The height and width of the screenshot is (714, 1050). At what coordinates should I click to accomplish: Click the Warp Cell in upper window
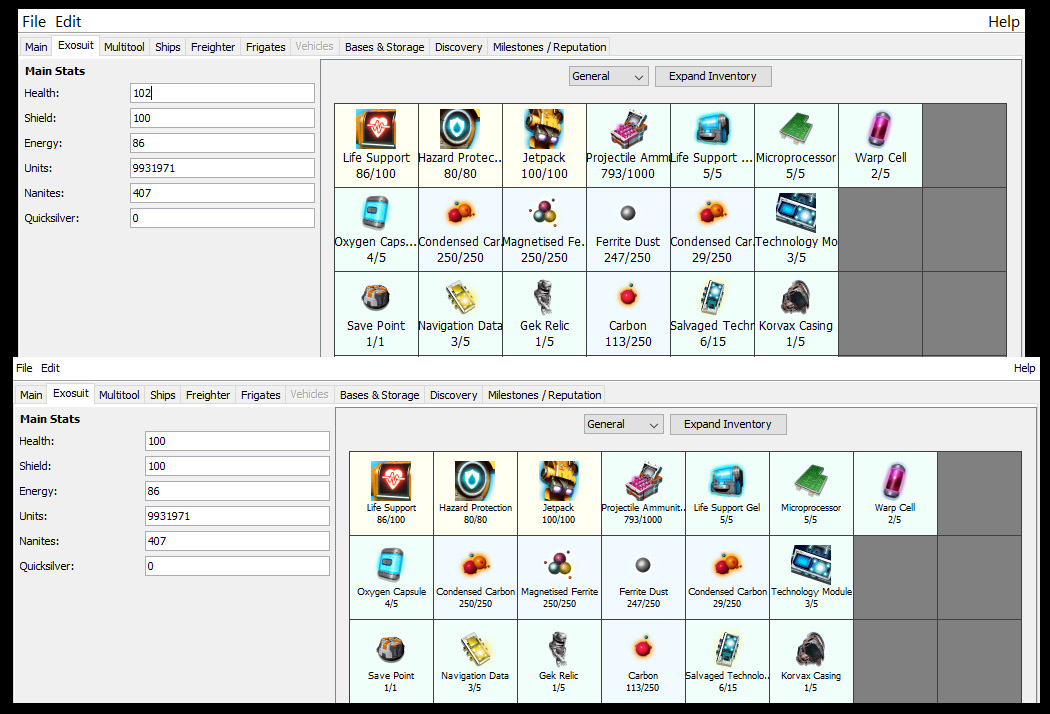[x=881, y=145]
